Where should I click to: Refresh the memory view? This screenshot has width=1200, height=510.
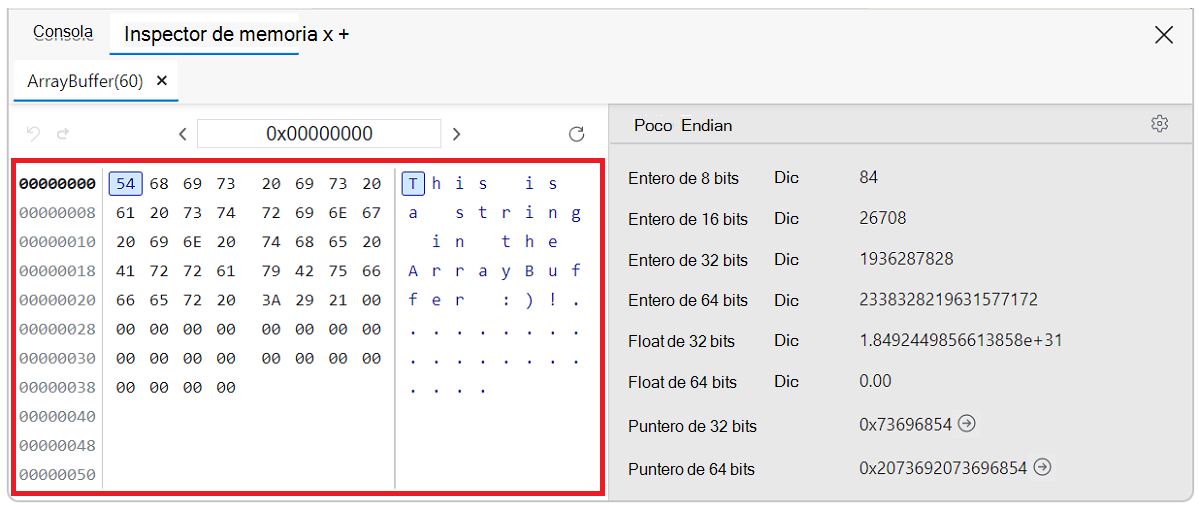click(x=576, y=134)
